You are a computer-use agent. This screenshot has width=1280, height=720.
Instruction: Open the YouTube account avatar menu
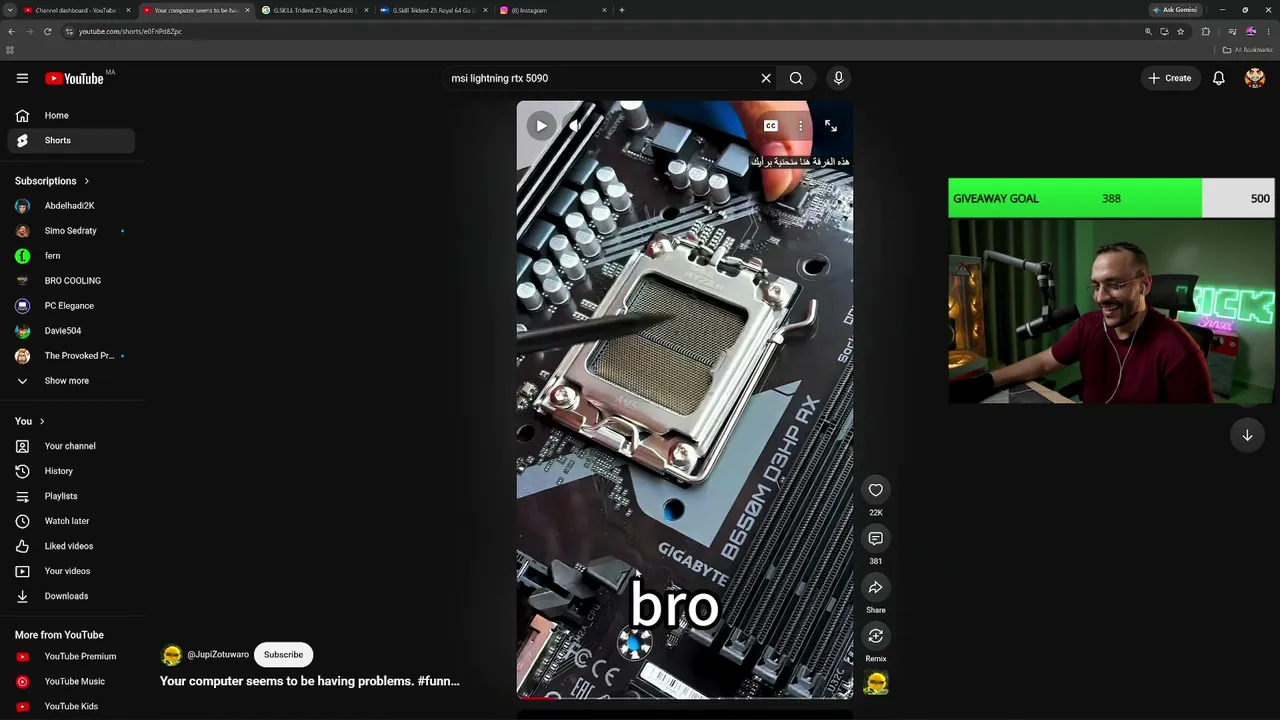point(1255,78)
